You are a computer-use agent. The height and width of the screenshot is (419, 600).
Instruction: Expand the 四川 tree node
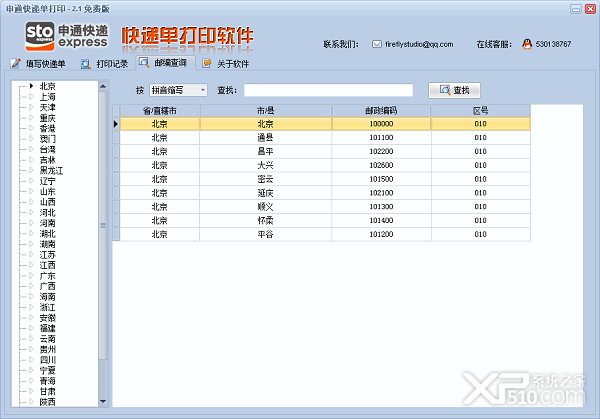click(32, 359)
